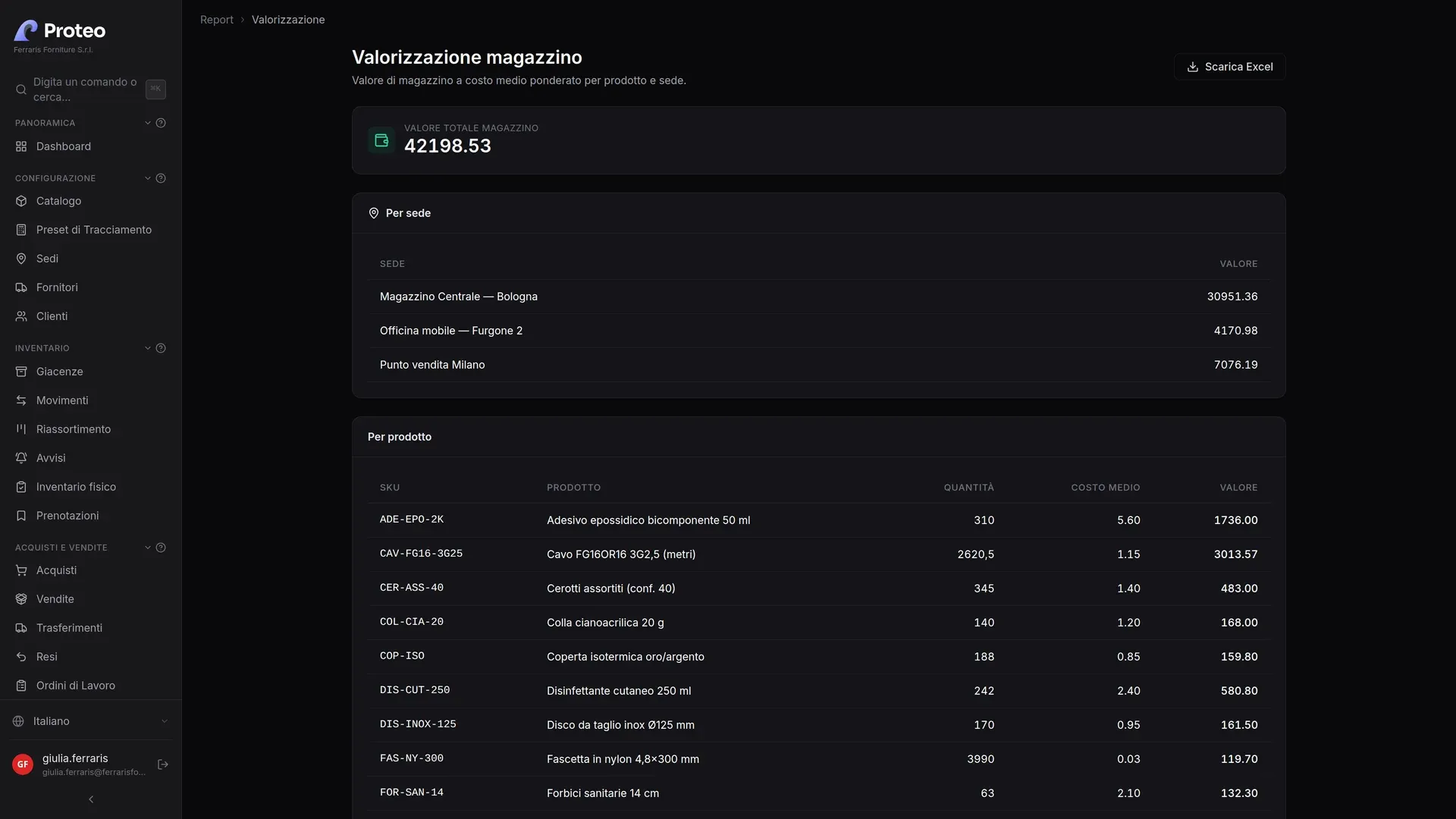Image resolution: width=1456 pixels, height=819 pixels.
Task: Select the Magazzino Centrale — Bologna row
Action: (x=818, y=297)
